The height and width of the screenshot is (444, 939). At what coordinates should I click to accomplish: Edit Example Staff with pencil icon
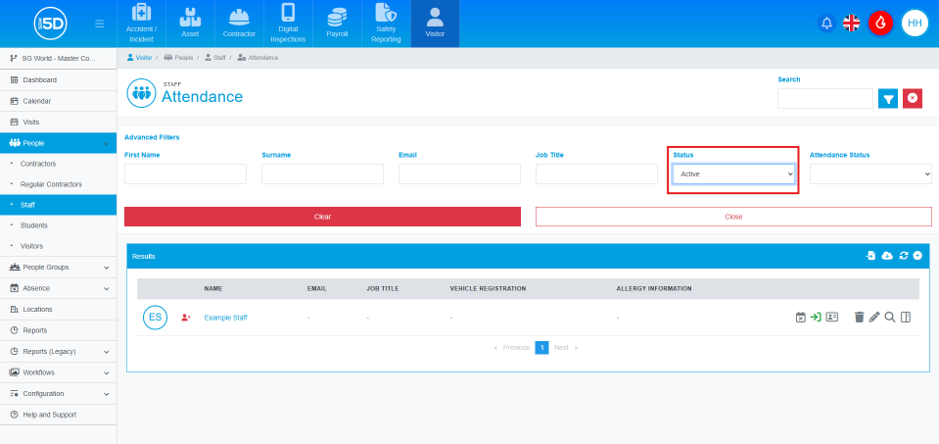[x=874, y=318]
